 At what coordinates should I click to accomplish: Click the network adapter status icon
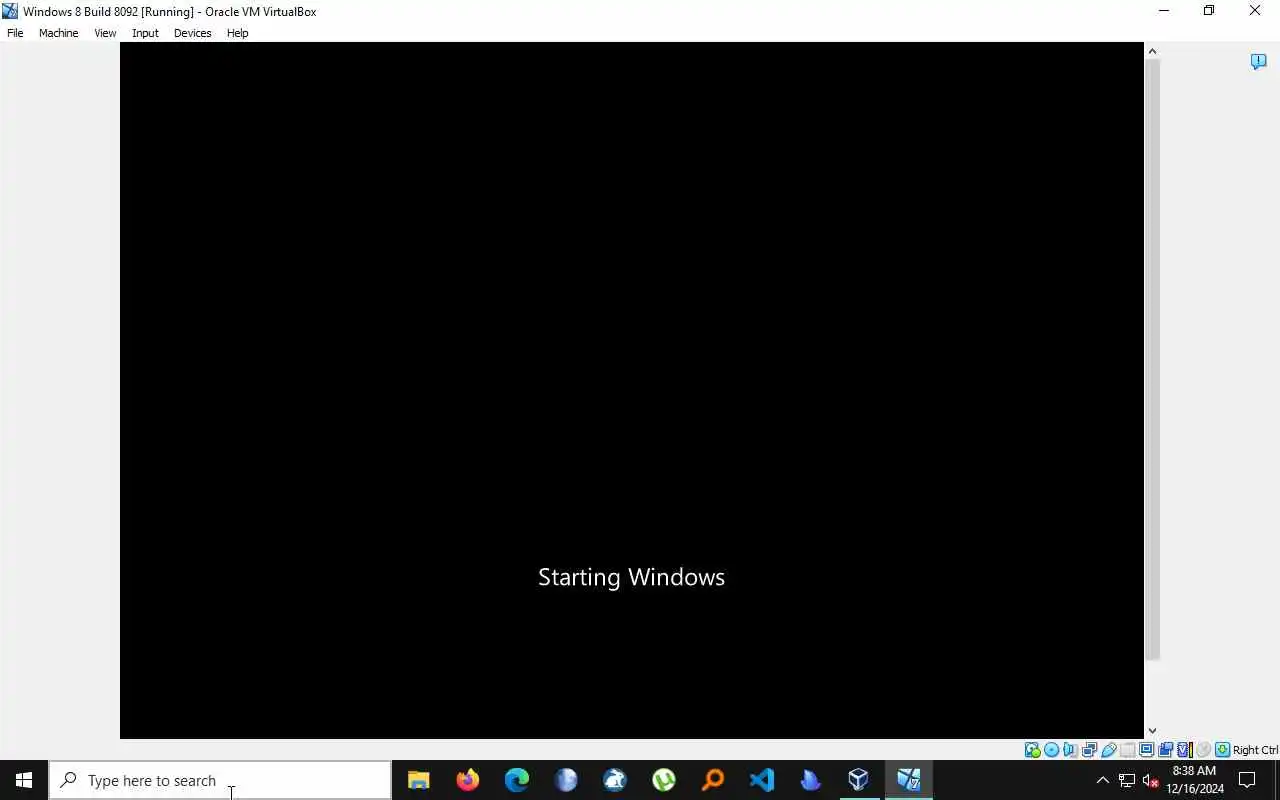[1089, 750]
